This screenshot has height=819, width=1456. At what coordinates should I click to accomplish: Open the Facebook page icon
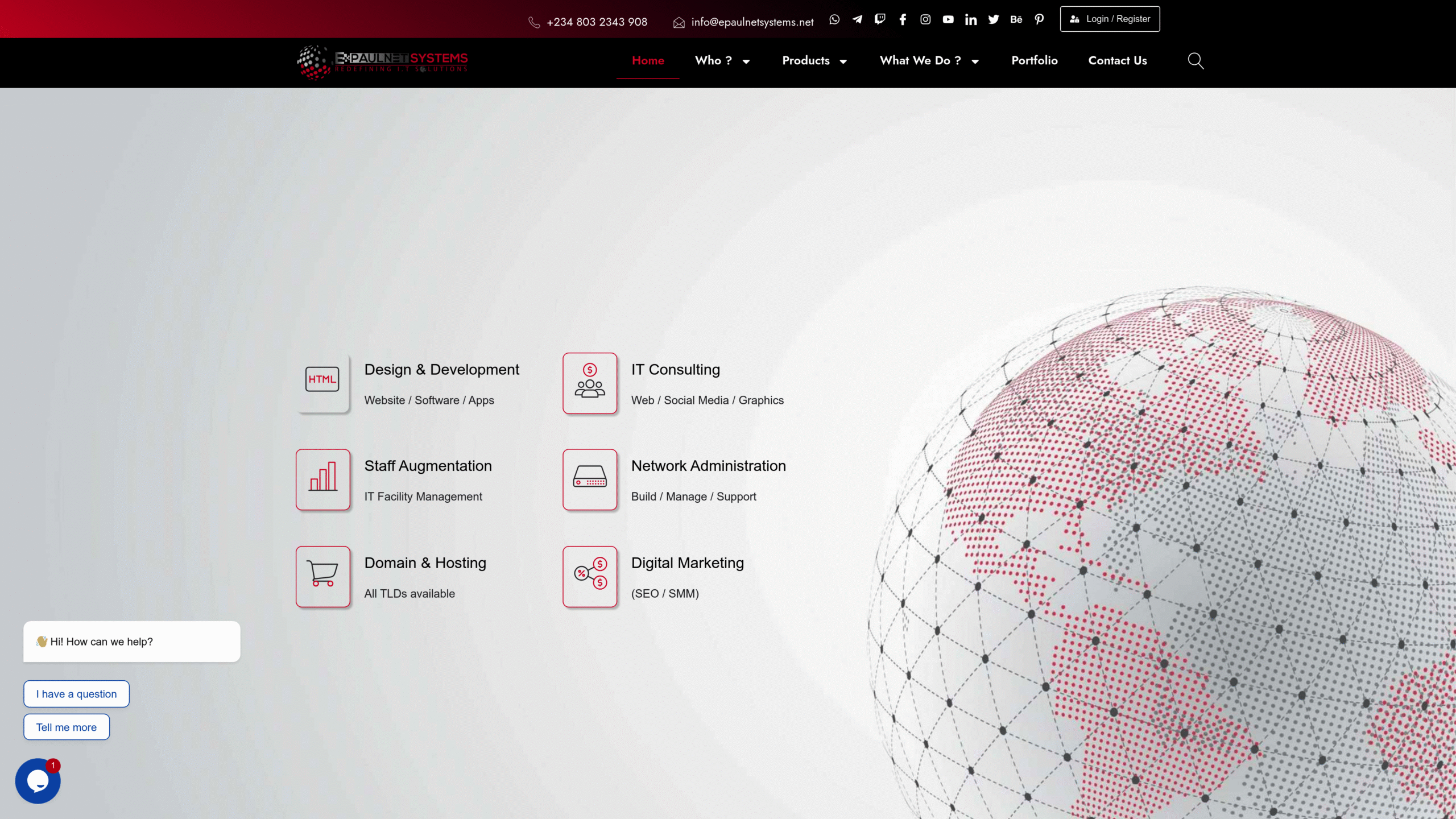(903, 19)
